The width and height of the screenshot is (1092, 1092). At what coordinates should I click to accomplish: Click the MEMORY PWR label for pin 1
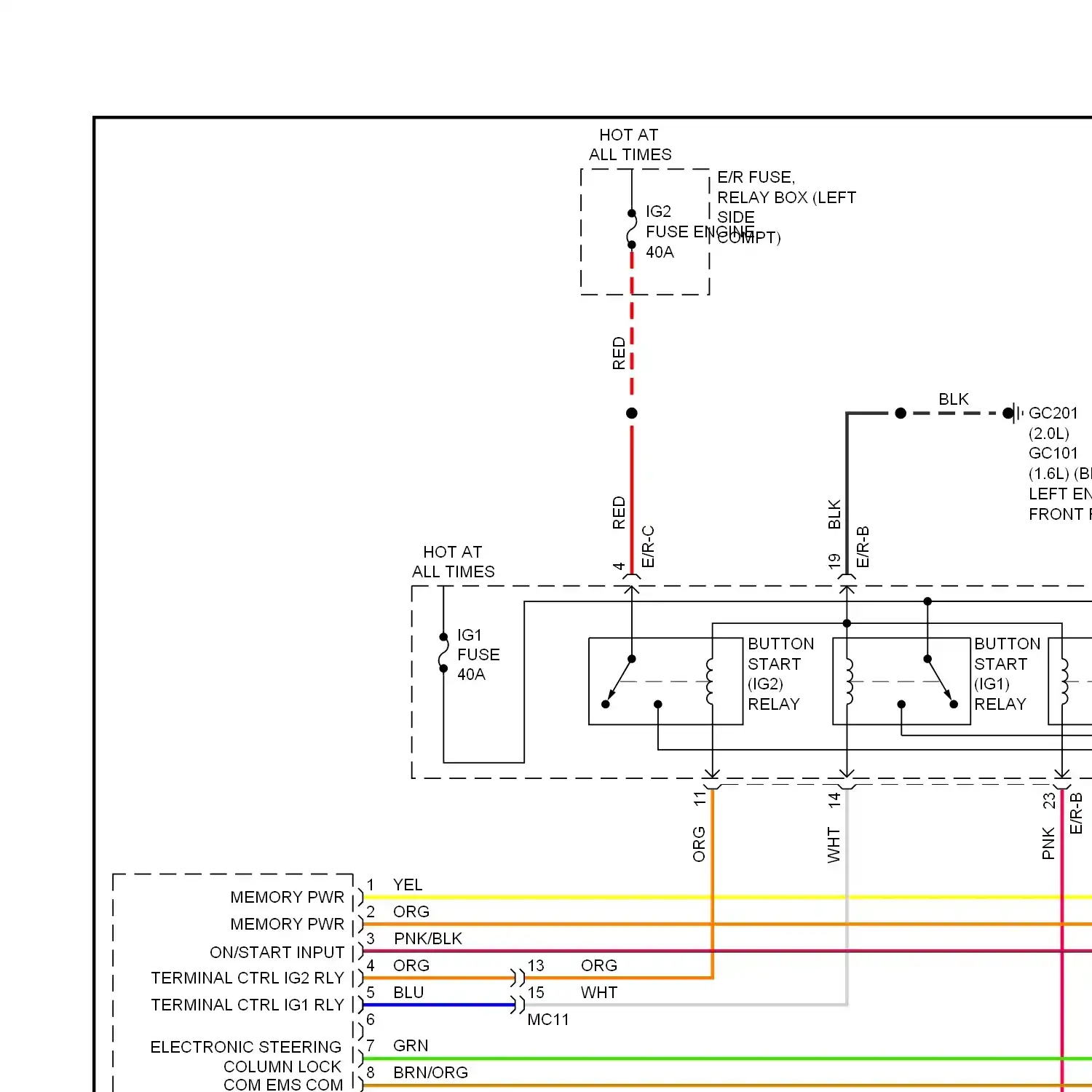[288, 897]
